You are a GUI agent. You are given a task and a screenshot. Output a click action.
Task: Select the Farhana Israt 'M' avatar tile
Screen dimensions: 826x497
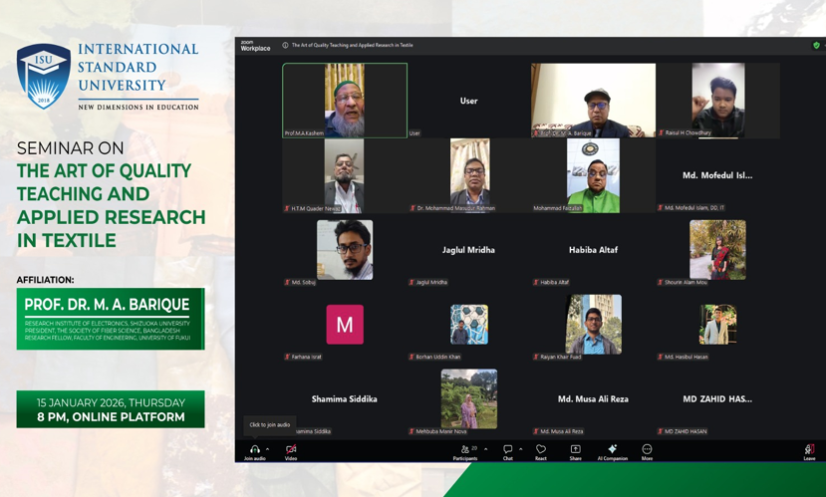pos(345,324)
